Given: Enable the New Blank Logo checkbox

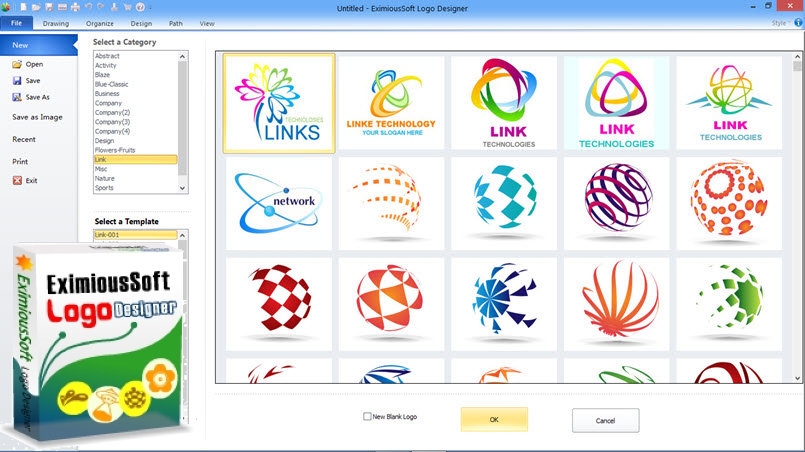Looking at the screenshot, I should pos(368,416).
